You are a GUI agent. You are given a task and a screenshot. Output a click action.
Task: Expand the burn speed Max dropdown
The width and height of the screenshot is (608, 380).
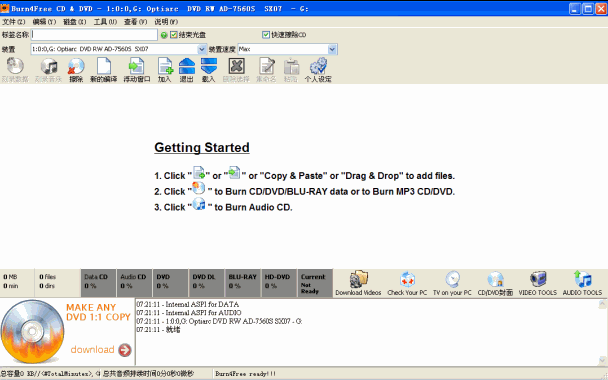332,49
